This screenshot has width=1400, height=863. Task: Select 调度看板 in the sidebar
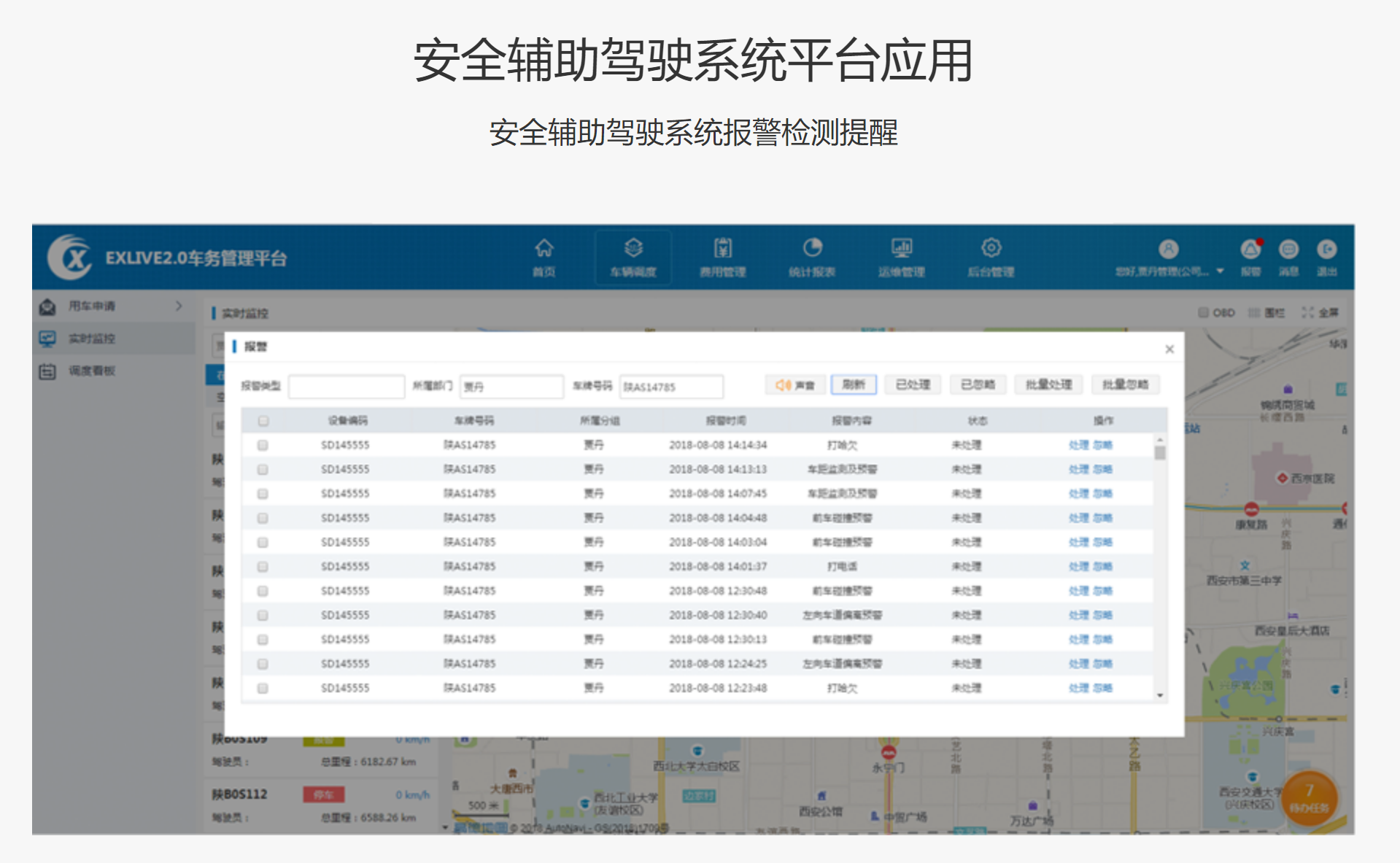coord(92,371)
